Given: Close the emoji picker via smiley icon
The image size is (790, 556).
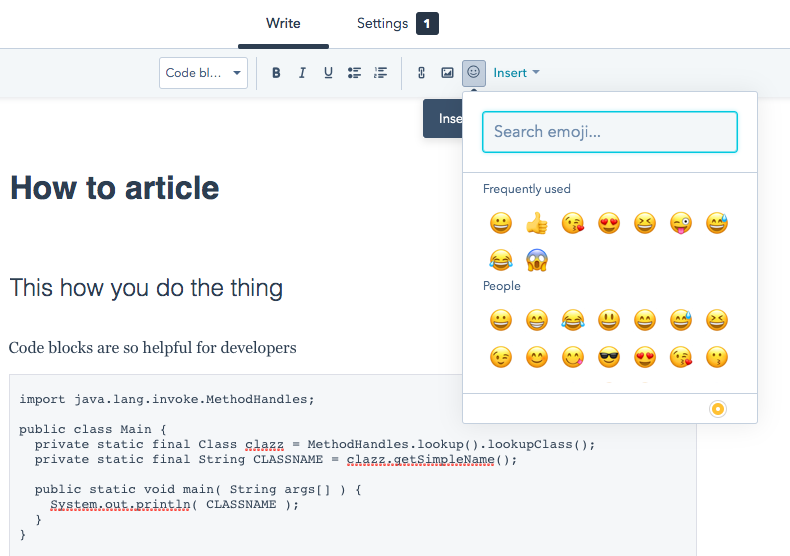Looking at the screenshot, I should click(x=474, y=73).
